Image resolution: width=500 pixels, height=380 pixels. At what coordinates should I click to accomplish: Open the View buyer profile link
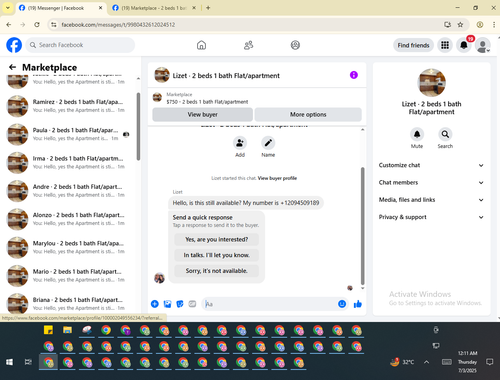pos(277,178)
